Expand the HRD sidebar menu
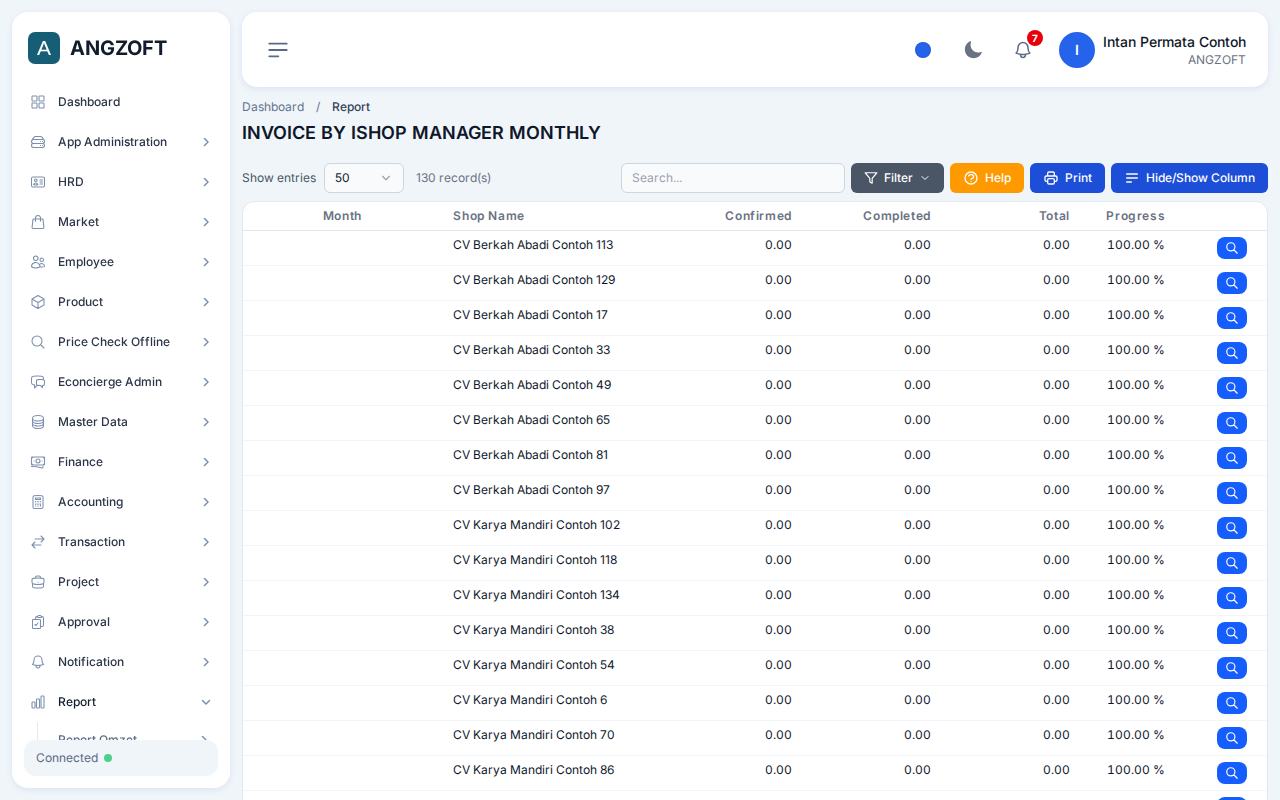 click(x=121, y=182)
